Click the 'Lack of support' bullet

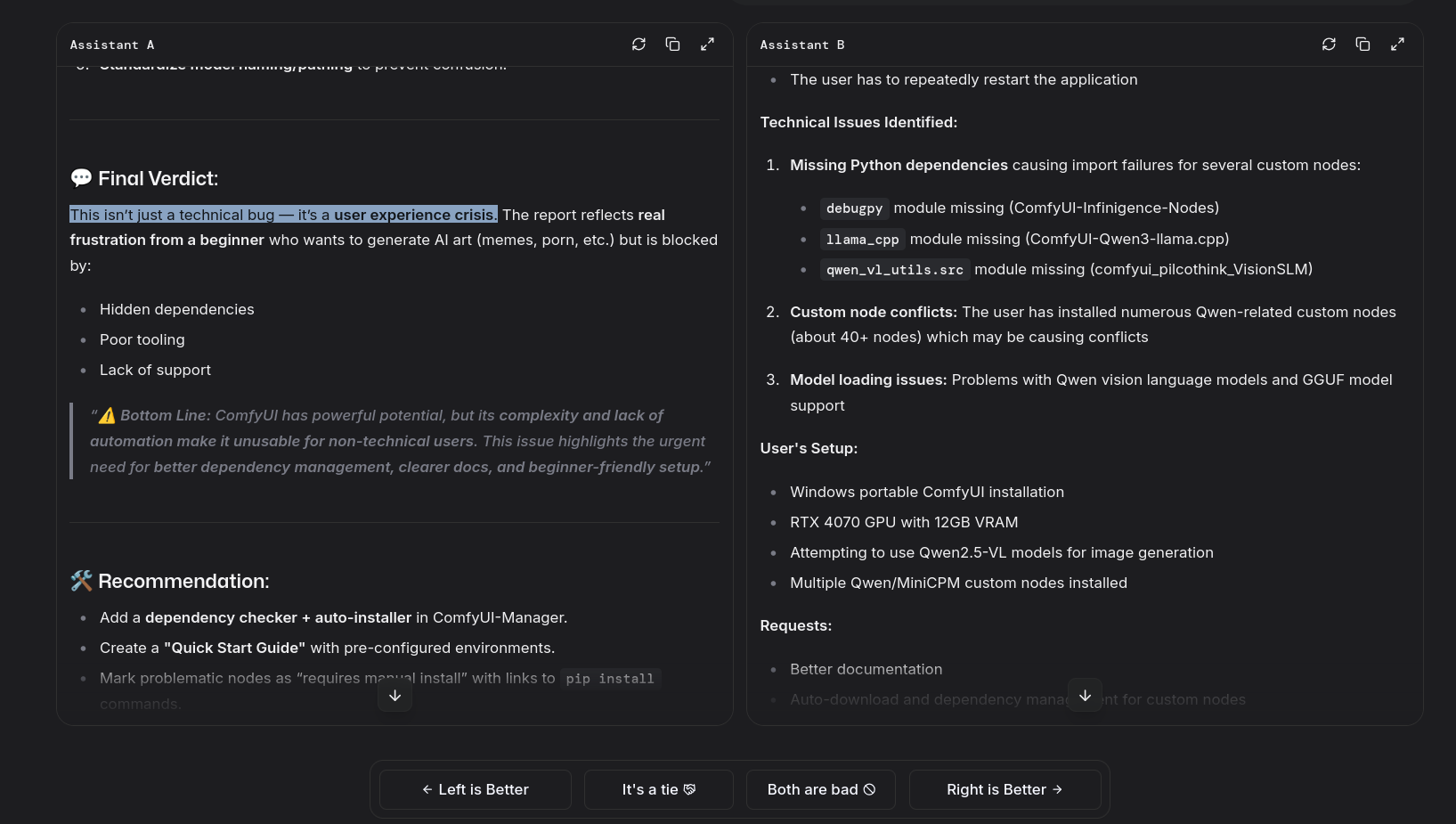155,370
